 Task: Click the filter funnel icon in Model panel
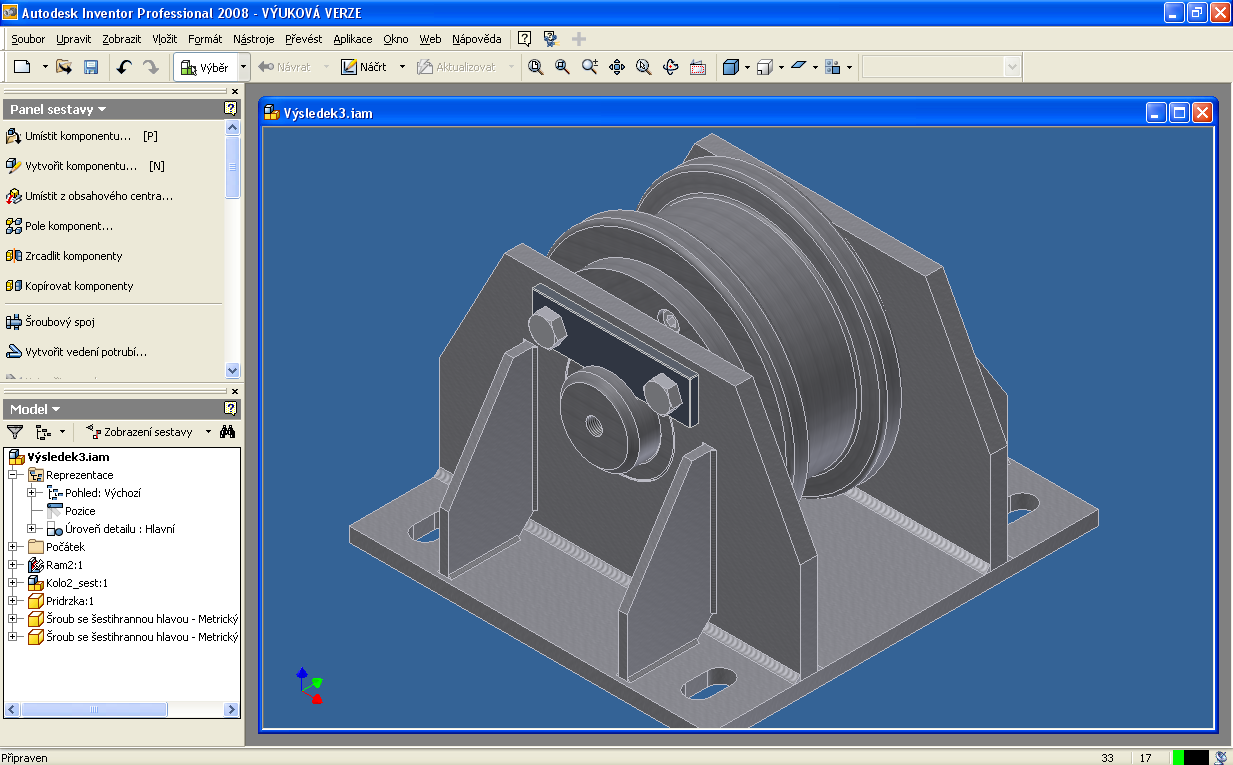point(15,432)
